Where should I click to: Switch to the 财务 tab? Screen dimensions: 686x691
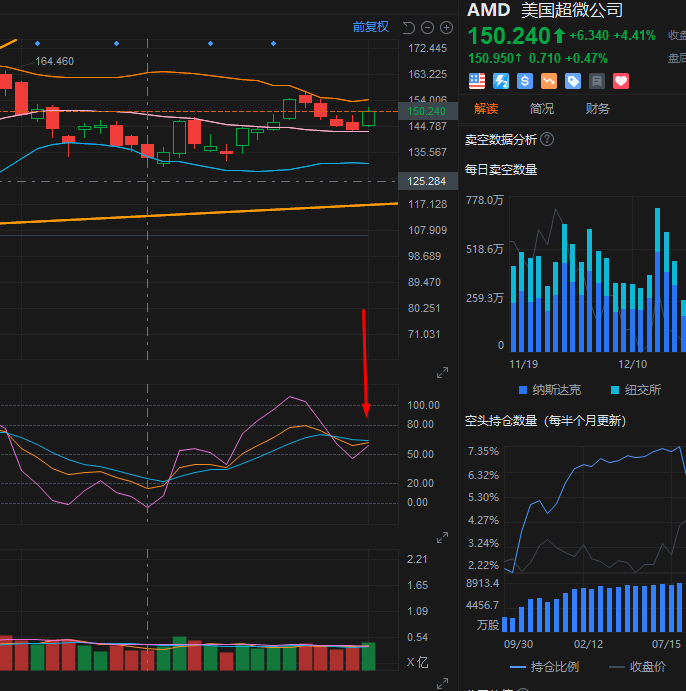597,108
